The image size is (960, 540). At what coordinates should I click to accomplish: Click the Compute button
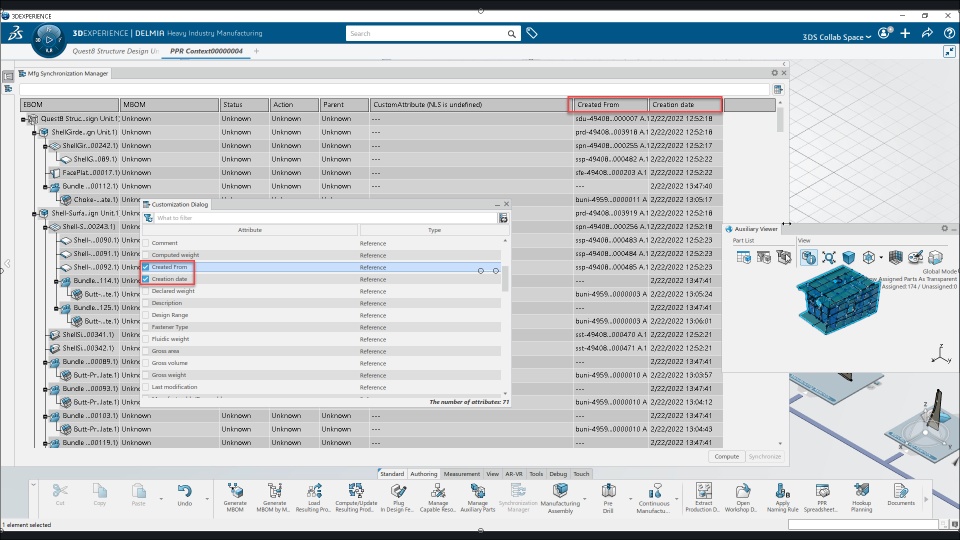tap(726, 456)
